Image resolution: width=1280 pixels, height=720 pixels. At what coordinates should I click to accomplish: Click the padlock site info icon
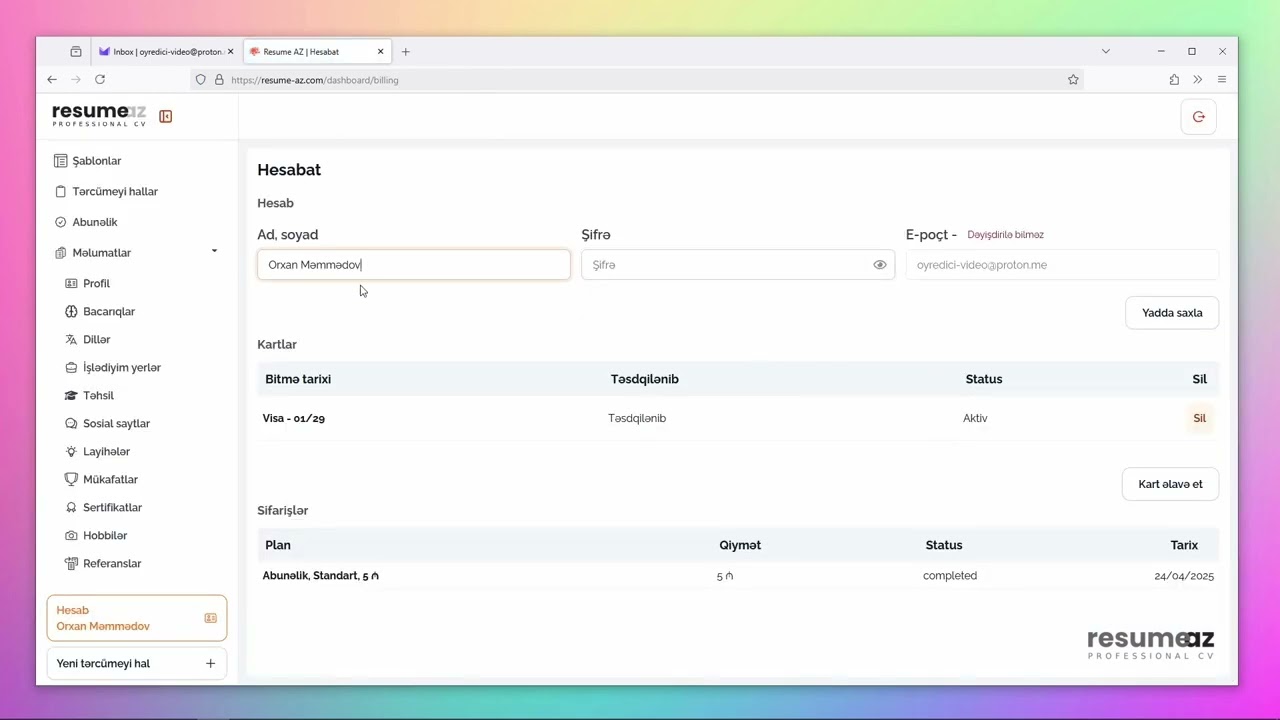click(x=219, y=80)
